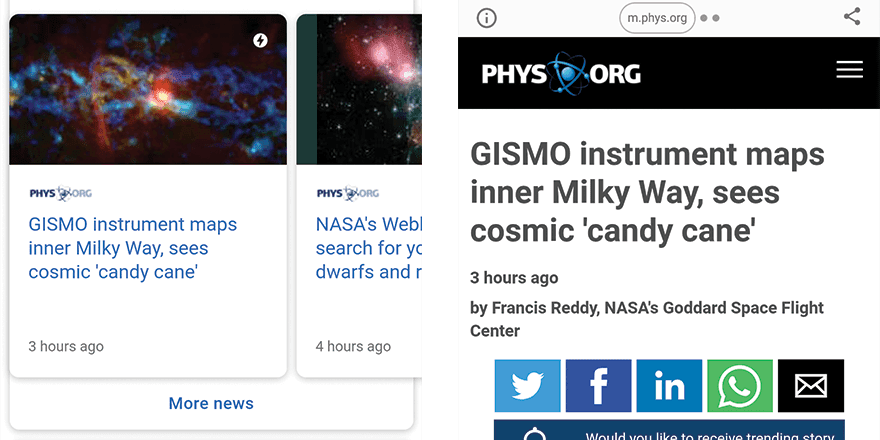This screenshot has height=440, width=880.
Task: Tap the share icon
Action: click(x=852, y=17)
